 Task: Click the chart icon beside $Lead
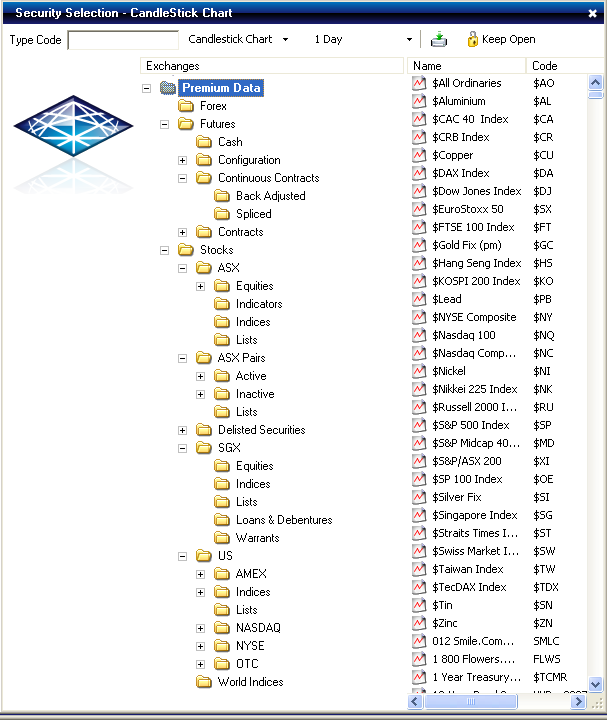pyautogui.click(x=419, y=299)
